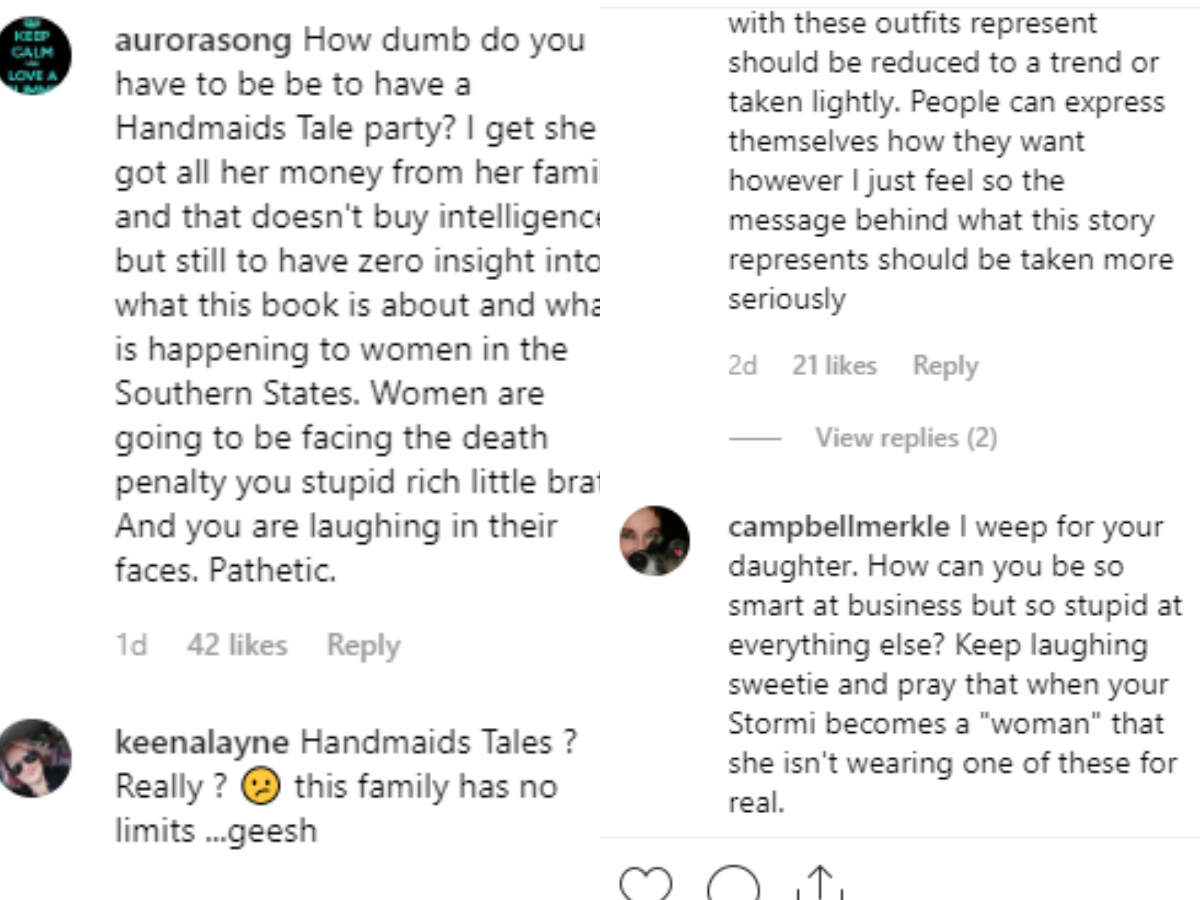The width and height of the screenshot is (1200, 900).
Task: Click campbellmerkle's comment text body
Action: 955,664
